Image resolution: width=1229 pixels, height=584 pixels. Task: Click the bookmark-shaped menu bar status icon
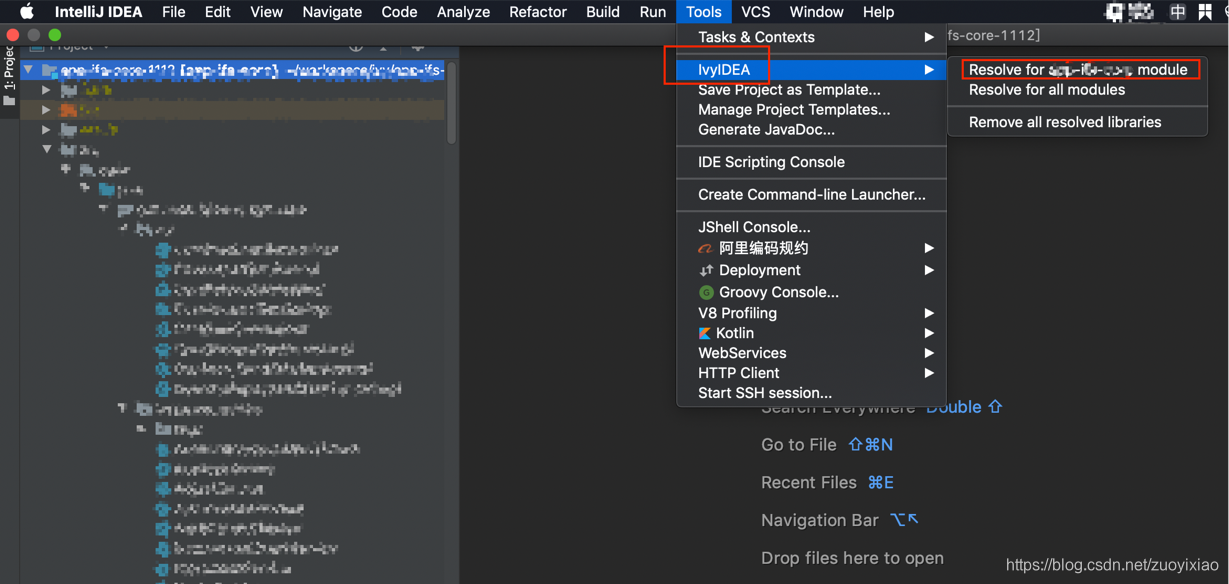(x=1206, y=12)
